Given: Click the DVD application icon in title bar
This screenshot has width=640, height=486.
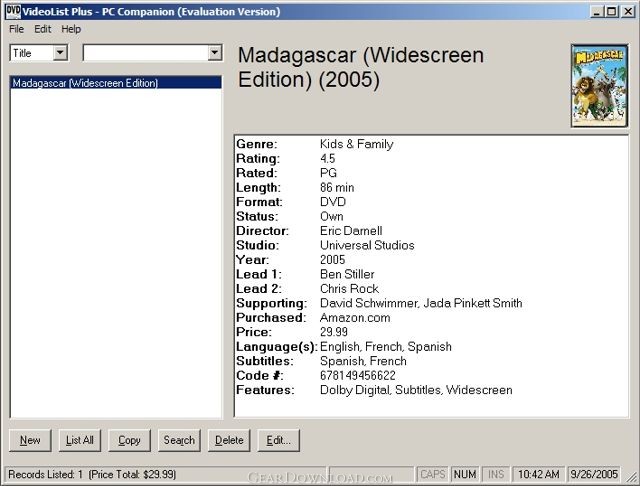Looking at the screenshot, I should (x=12, y=11).
